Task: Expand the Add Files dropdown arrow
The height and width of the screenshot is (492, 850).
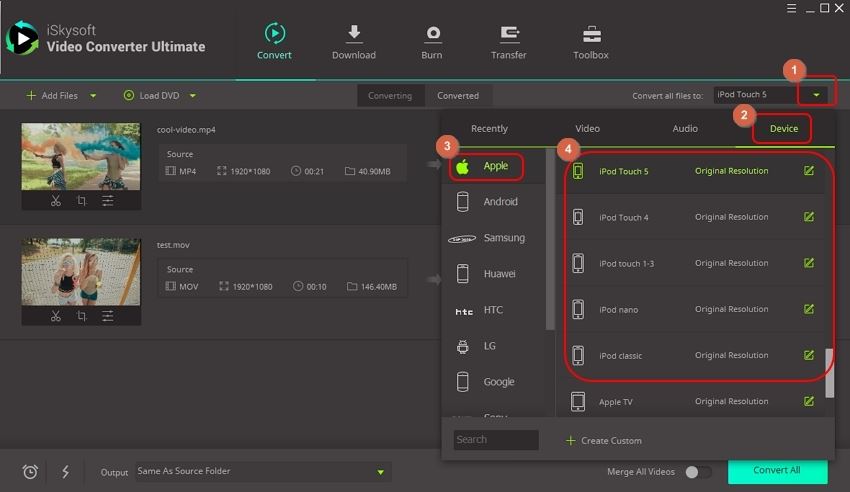Action: 94,96
